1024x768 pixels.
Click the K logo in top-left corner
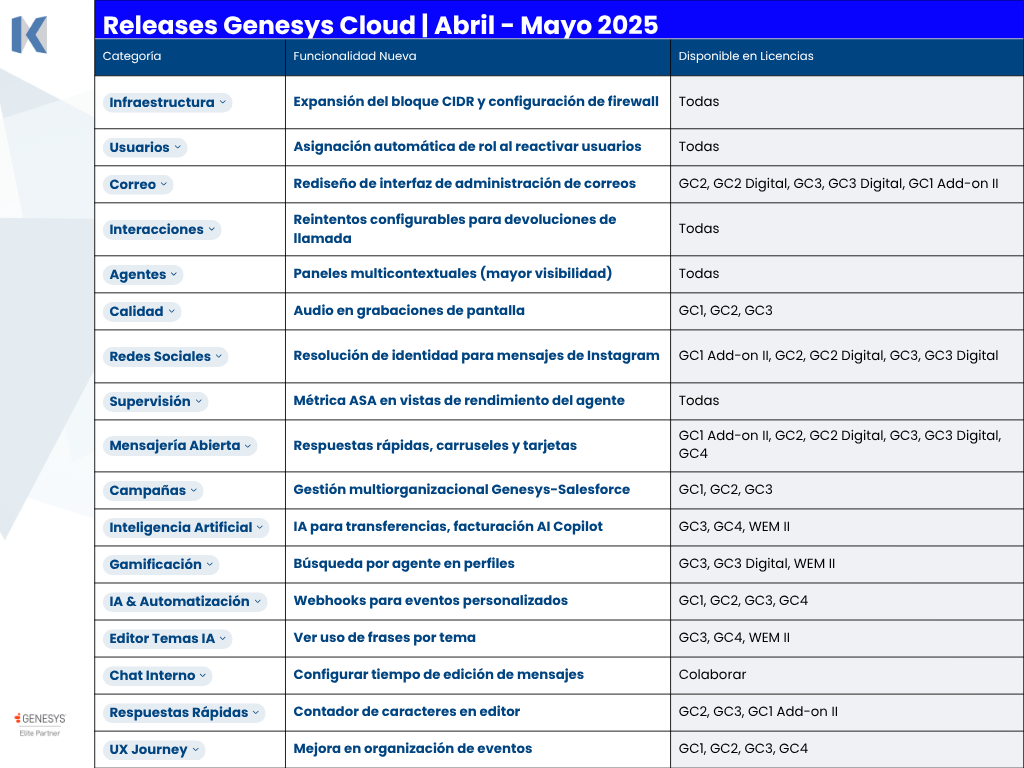[x=29, y=34]
